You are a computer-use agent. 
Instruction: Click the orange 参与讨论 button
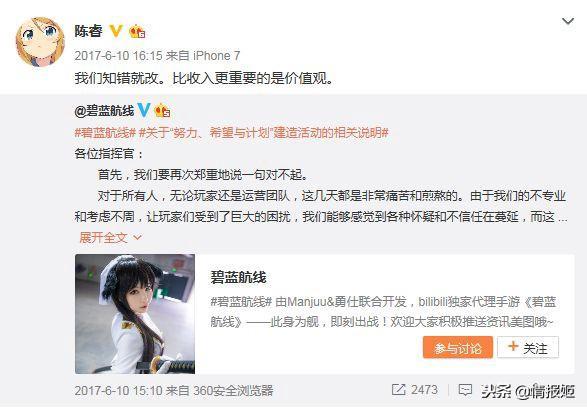[457, 348]
